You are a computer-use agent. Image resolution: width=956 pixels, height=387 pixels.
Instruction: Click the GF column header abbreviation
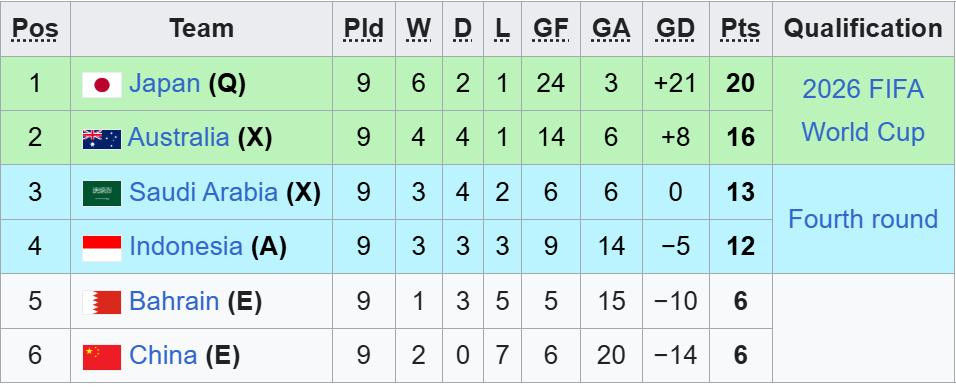551,29
